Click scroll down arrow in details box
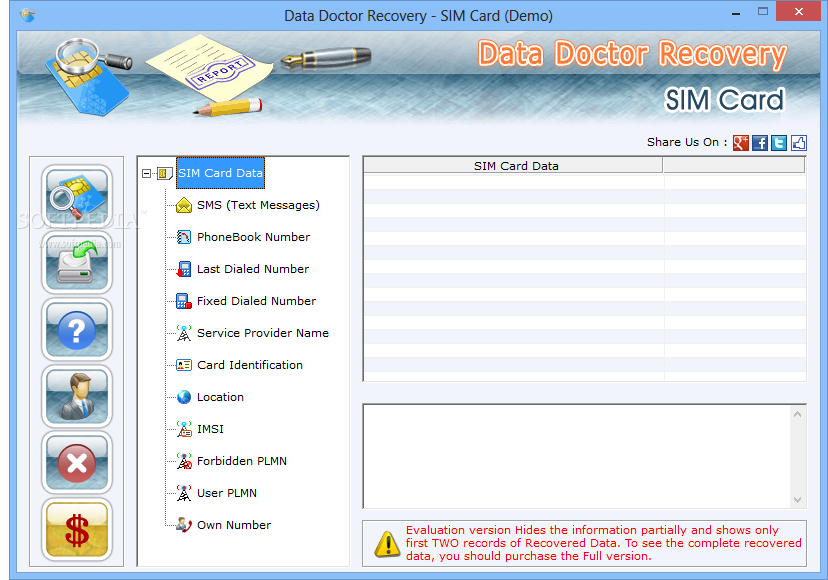The width and height of the screenshot is (828, 580). pyautogui.click(x=797, y=500)
